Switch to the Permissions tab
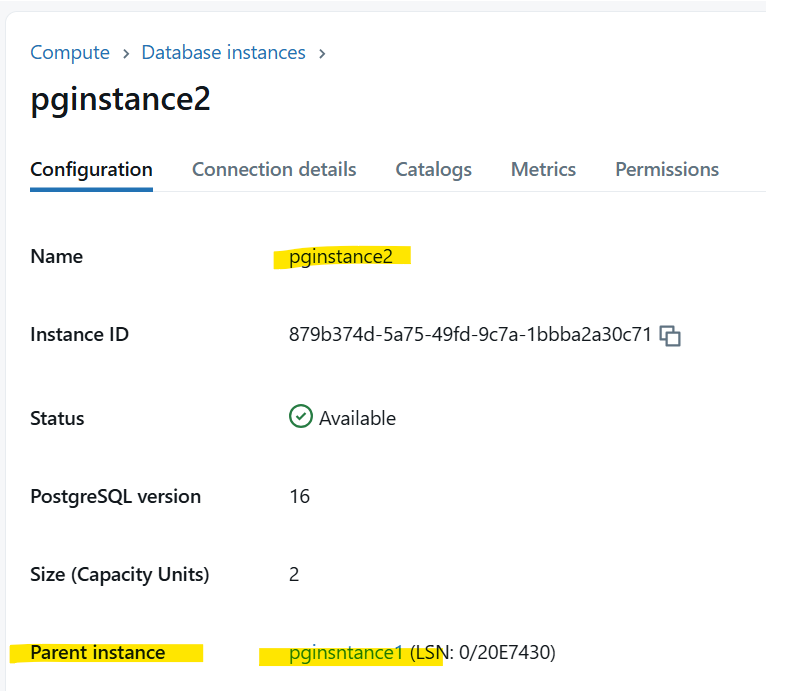This screenshot has width=786, height=691. [667, 169]
